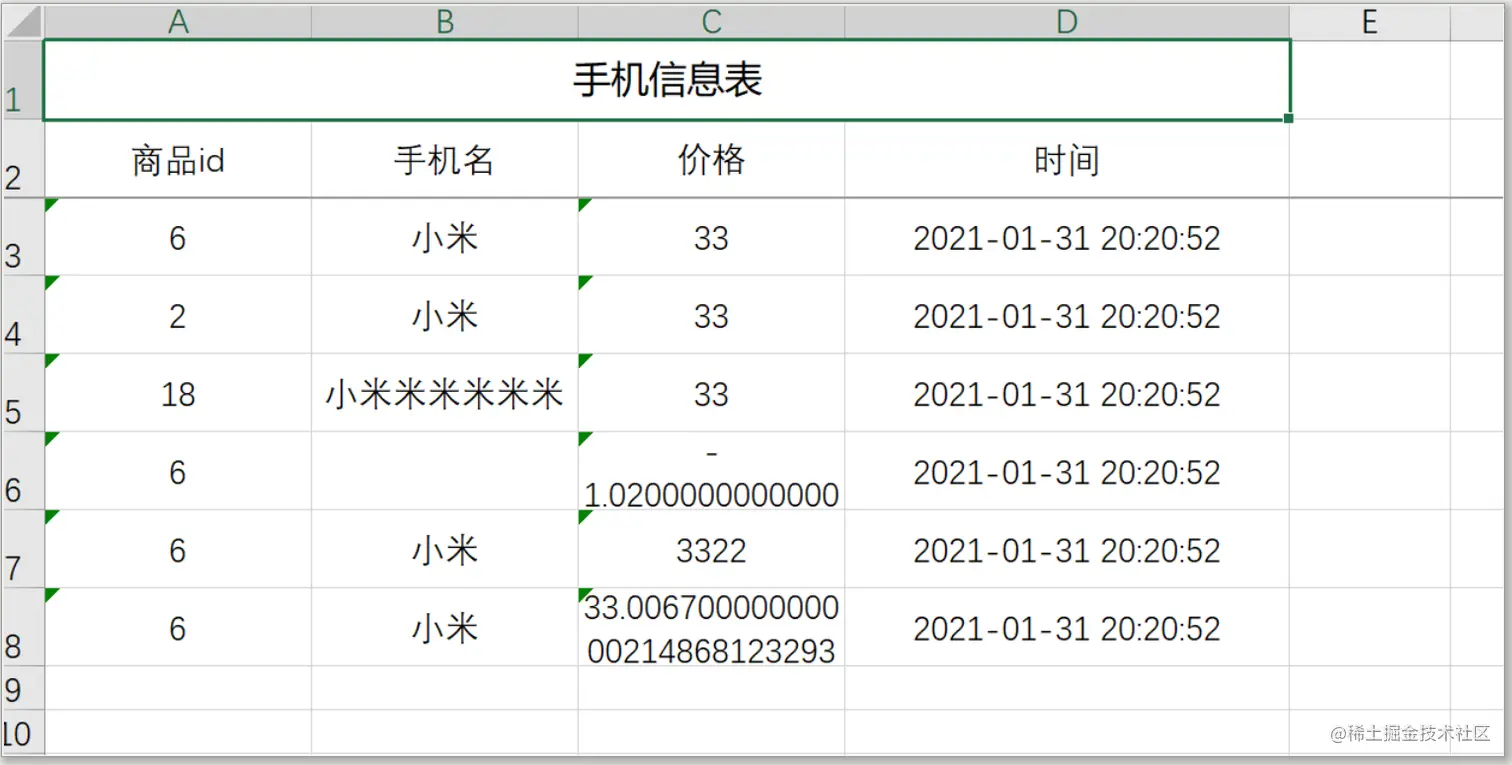Click the select-all corner box

[x=23, y=22]
